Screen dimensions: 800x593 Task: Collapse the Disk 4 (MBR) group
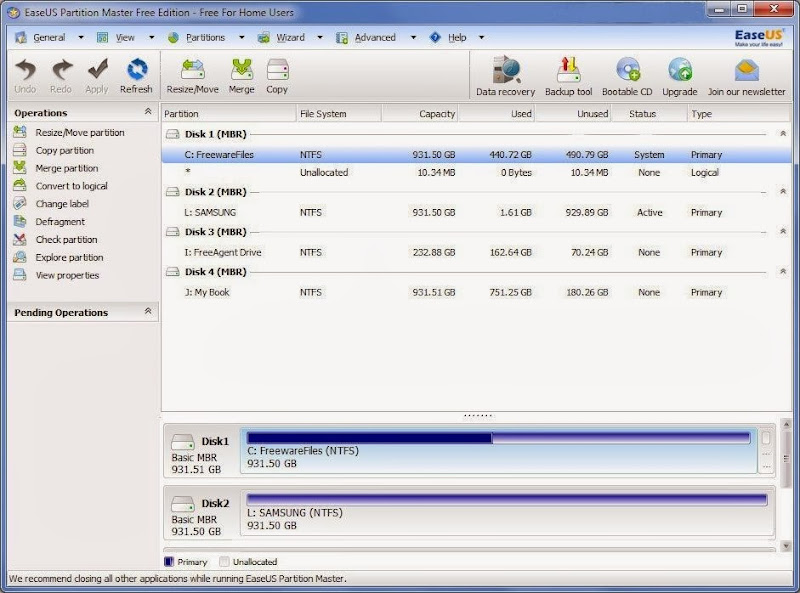pyautogui.click(x=783, y=271)
